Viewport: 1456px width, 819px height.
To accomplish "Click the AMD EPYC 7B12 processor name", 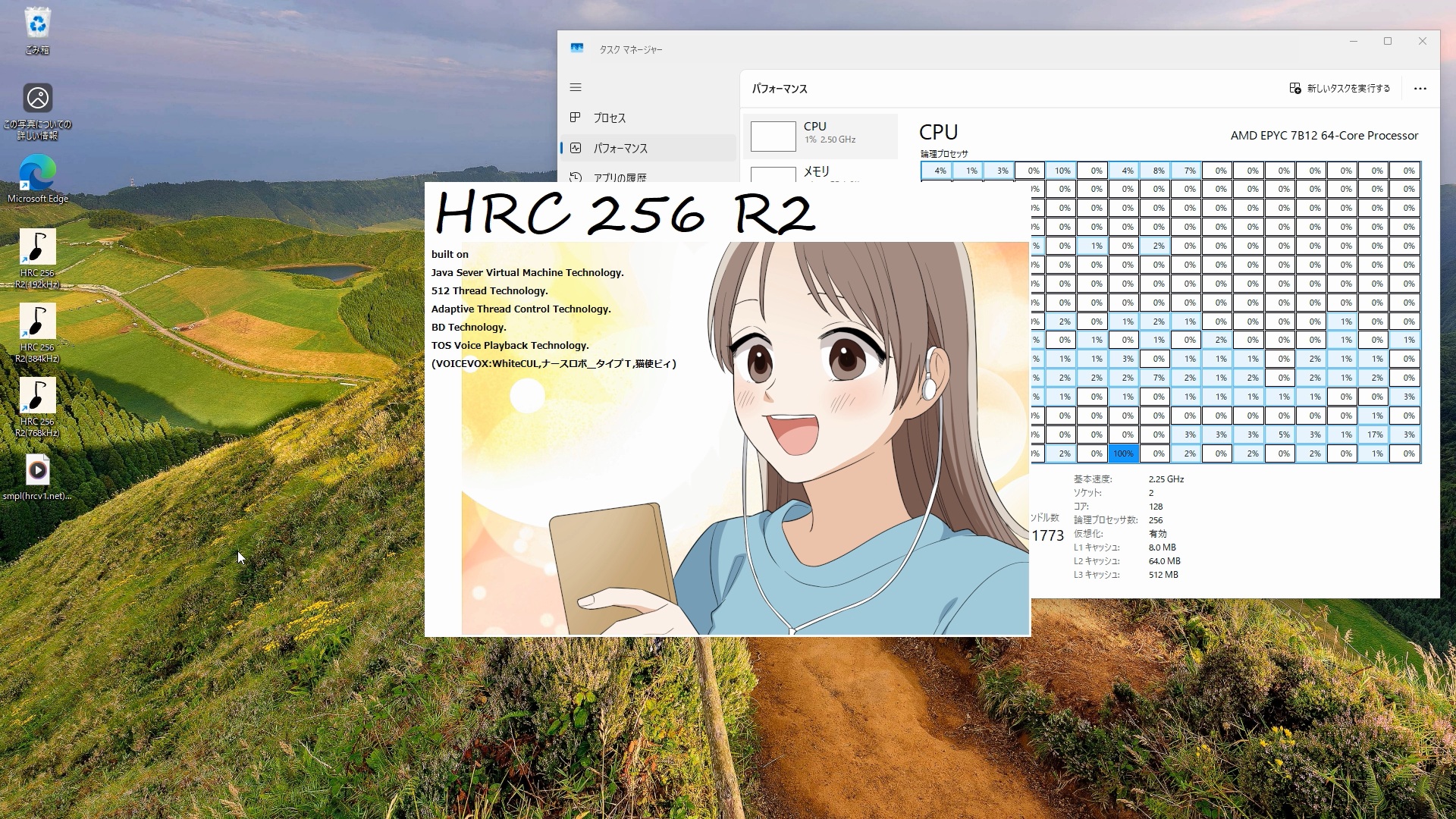I will pos(1324,136).
